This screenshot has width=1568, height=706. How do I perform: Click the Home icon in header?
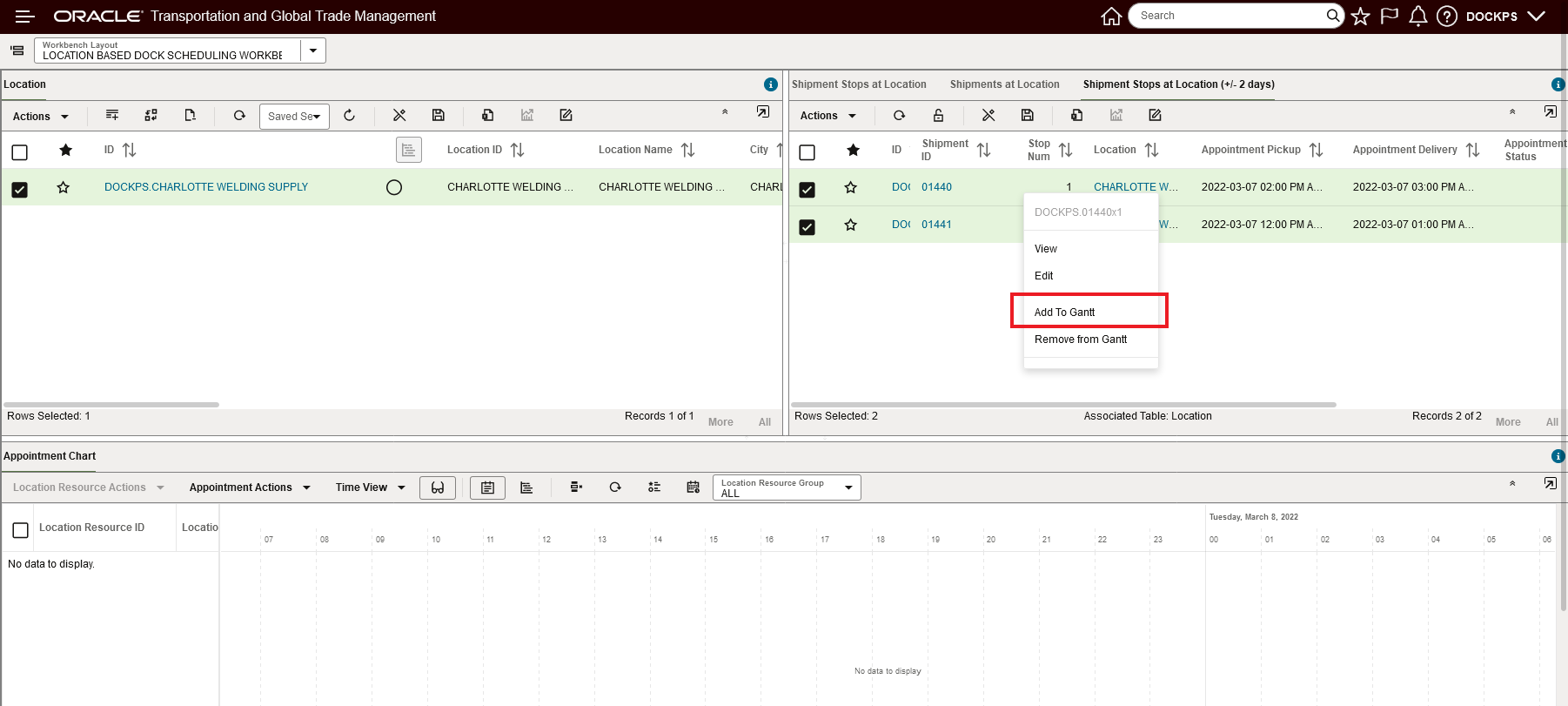click(1110, 17)
